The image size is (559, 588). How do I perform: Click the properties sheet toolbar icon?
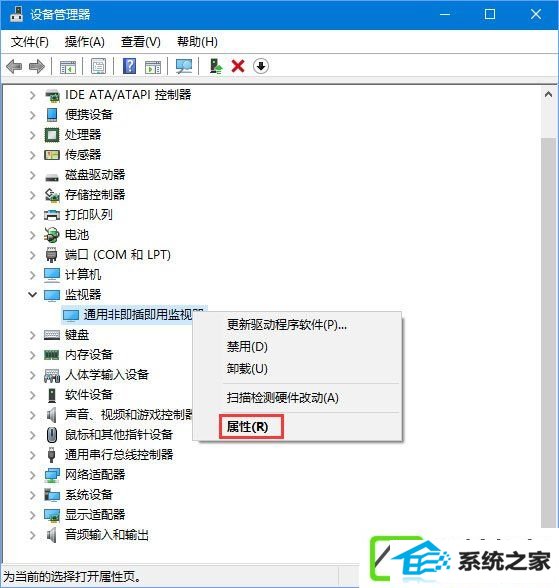tap(98, 67)
